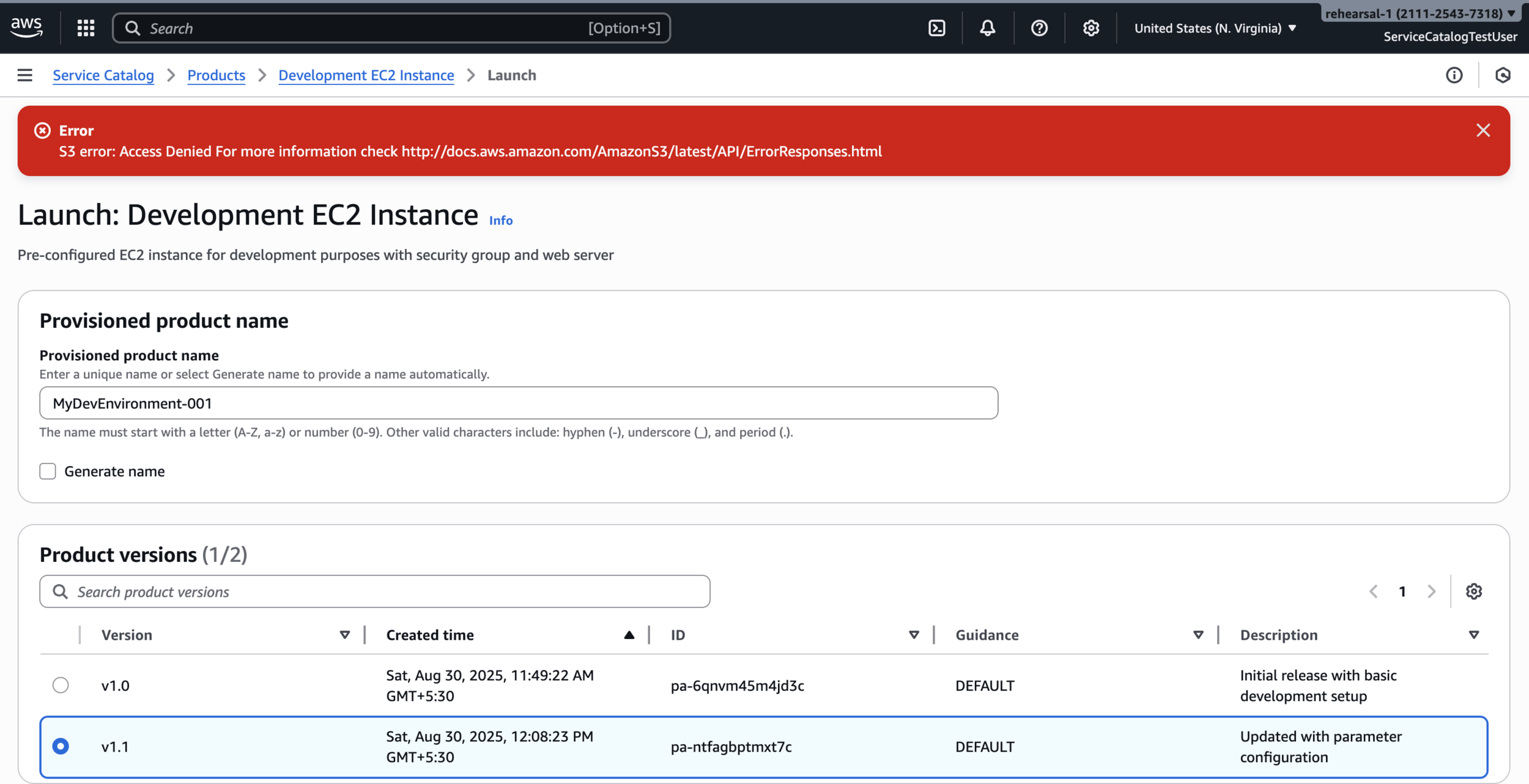Go to the Service Catalog breadcrumb
Viewport: 1529px width, 784px height.
pos(103,75)
